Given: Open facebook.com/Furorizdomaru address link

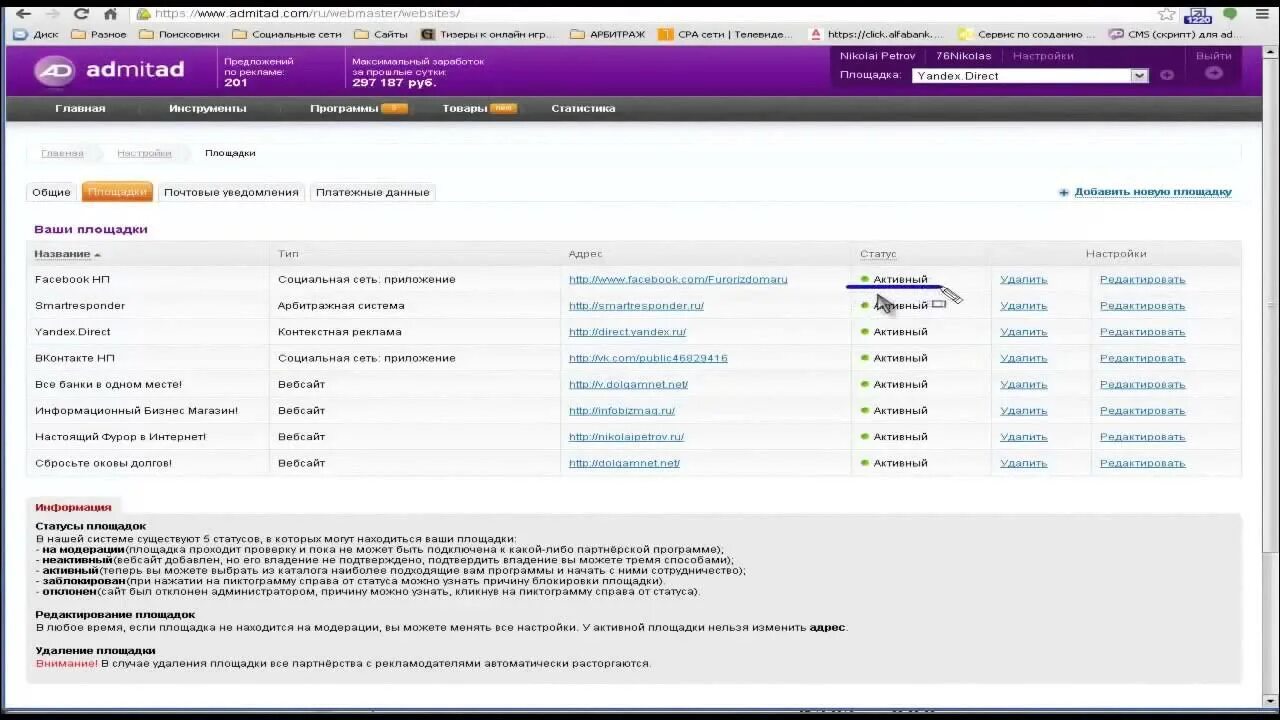Looking at the screenshot, I should [x=678, y=279].
